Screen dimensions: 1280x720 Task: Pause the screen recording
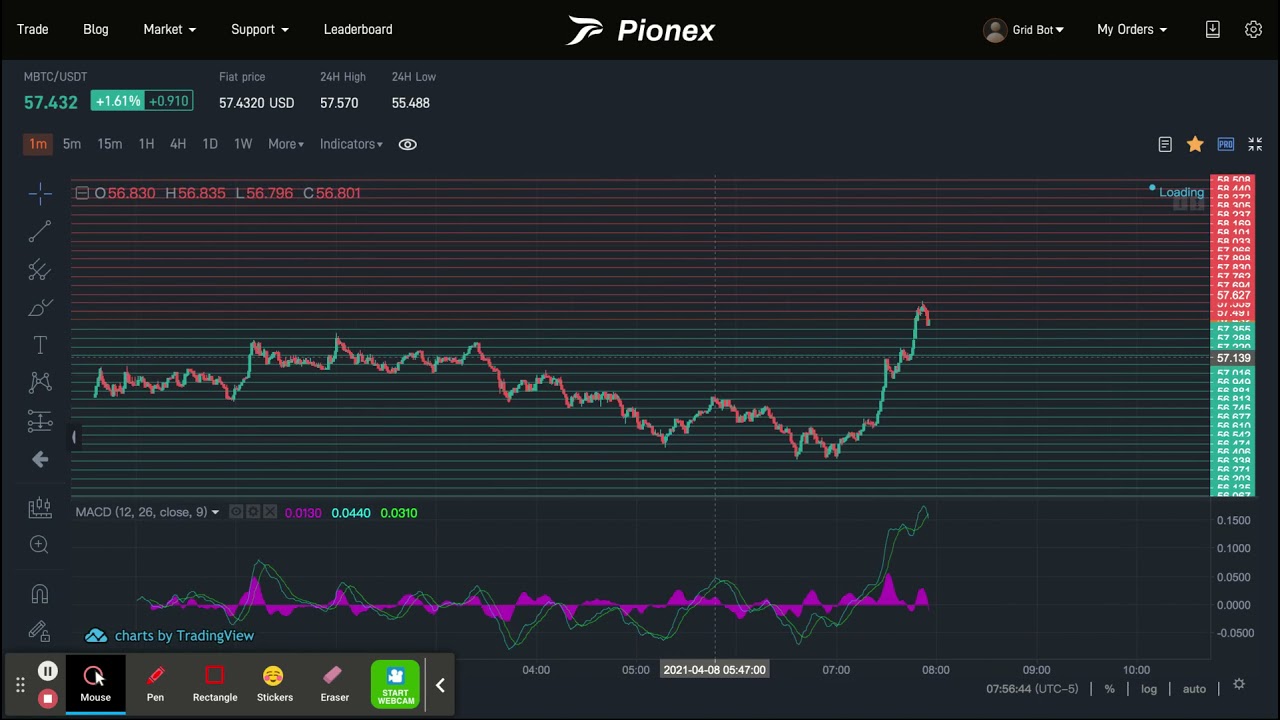(47, 672)
